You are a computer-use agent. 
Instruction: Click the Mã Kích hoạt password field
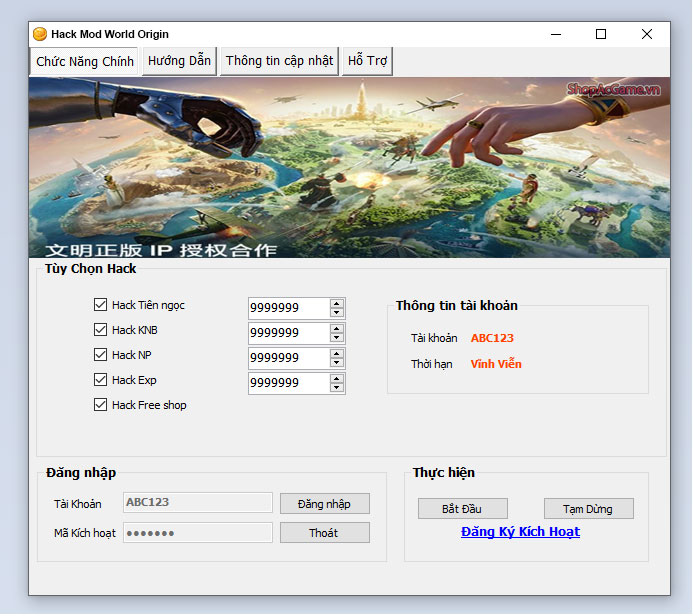pos(198,532)
